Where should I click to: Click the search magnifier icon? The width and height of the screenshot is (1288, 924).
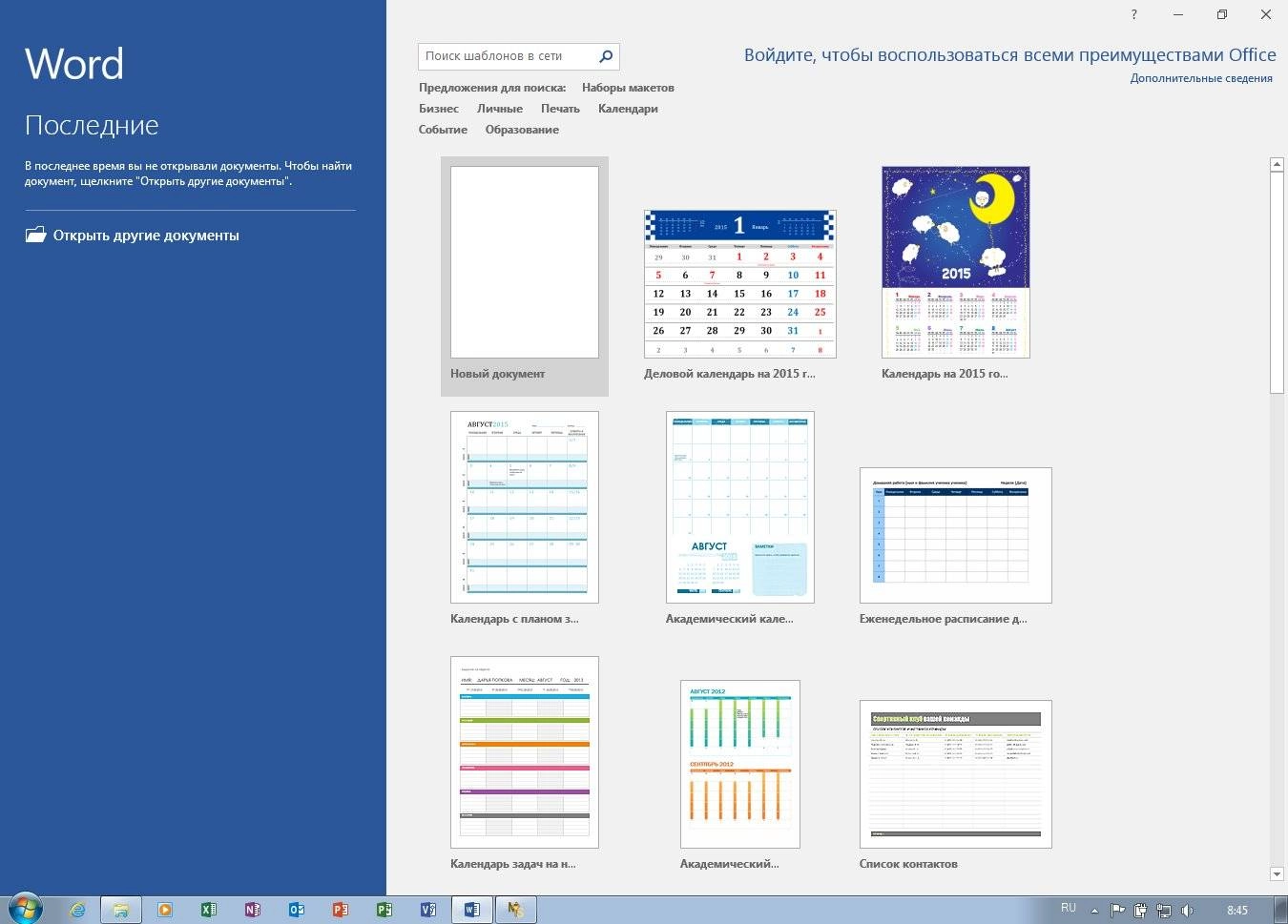click(x=606, y=56)
